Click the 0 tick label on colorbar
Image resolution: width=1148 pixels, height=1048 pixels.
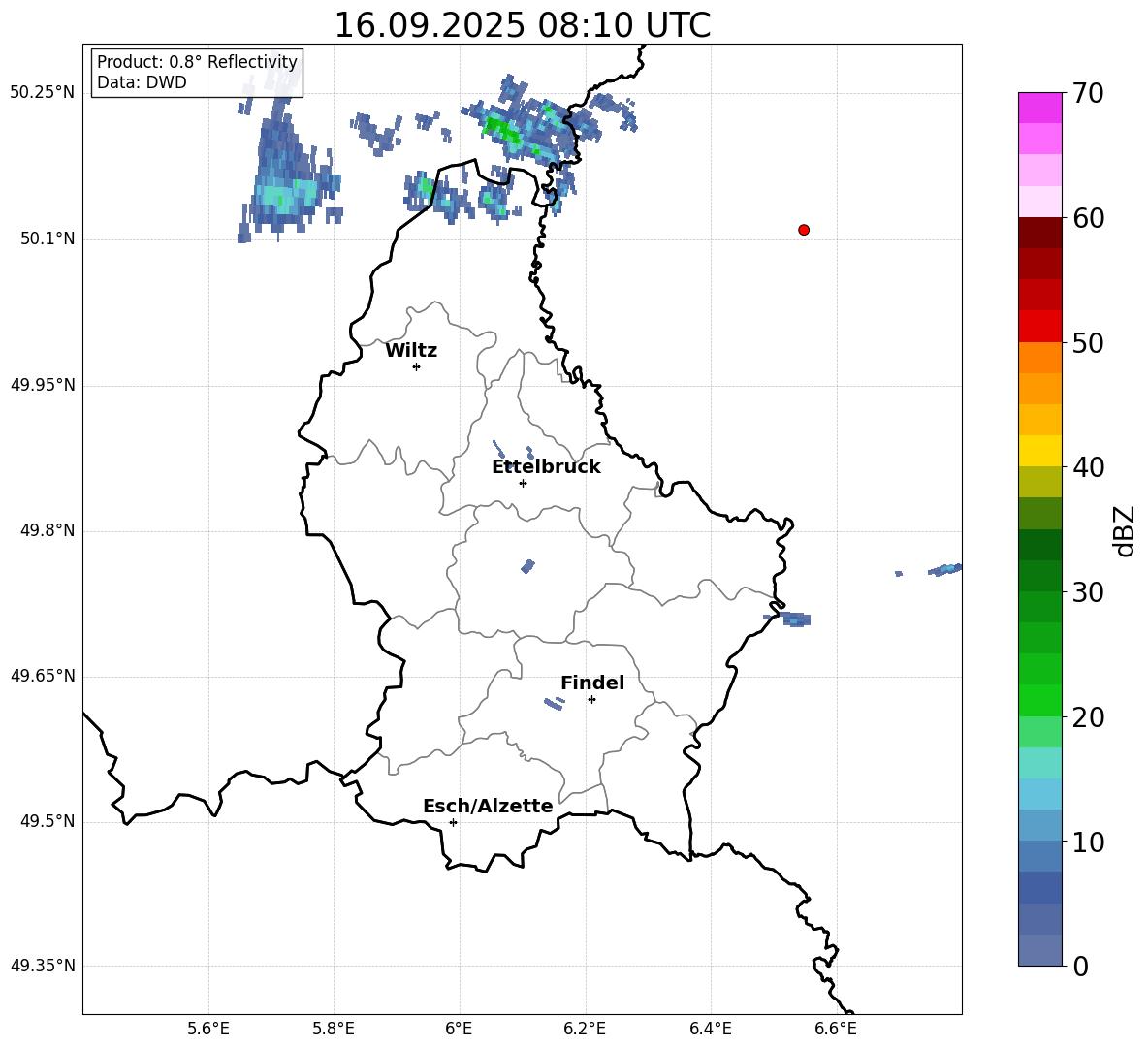coord(1080,966)
